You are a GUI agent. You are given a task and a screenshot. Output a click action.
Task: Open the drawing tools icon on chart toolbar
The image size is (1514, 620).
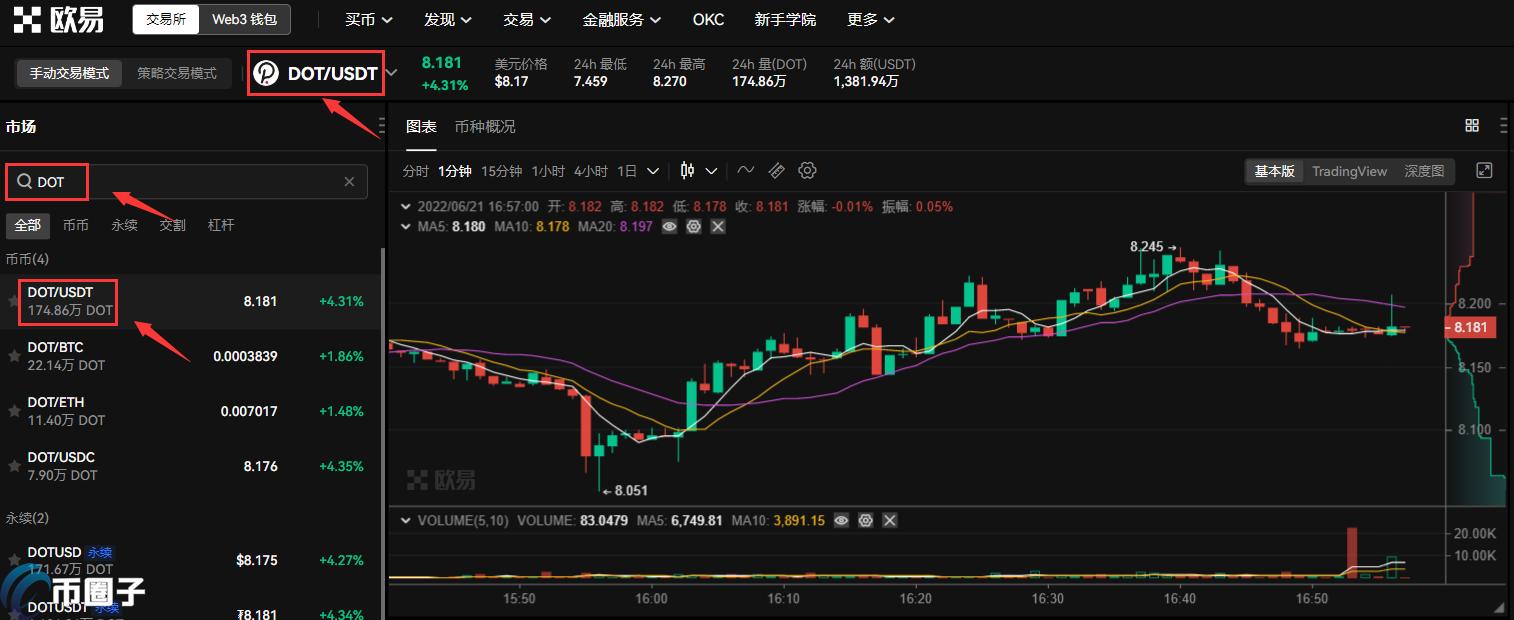point(777,170)
